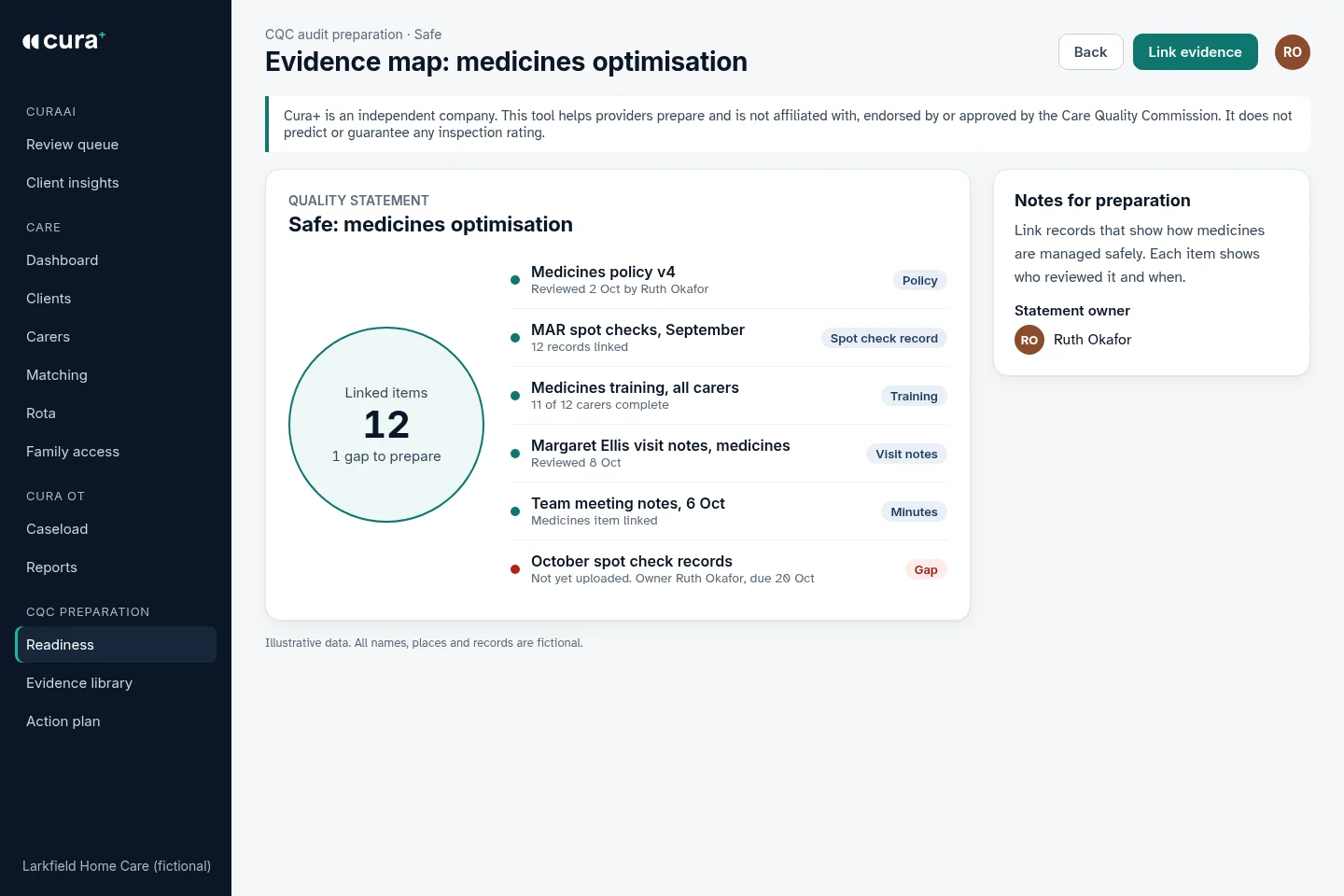Click the Training tag
The width and height of the screenshot is (1344, 896).
[x=914, y=397]
